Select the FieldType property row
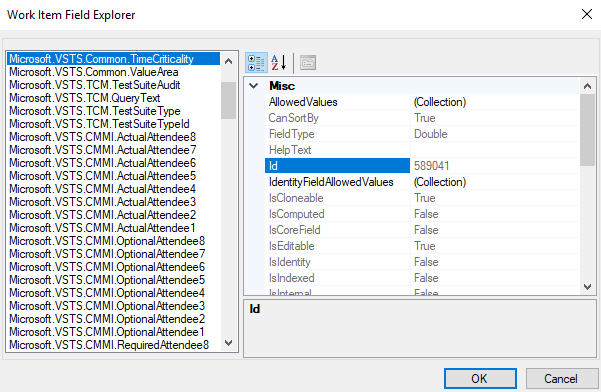 (x=422, y=134)
